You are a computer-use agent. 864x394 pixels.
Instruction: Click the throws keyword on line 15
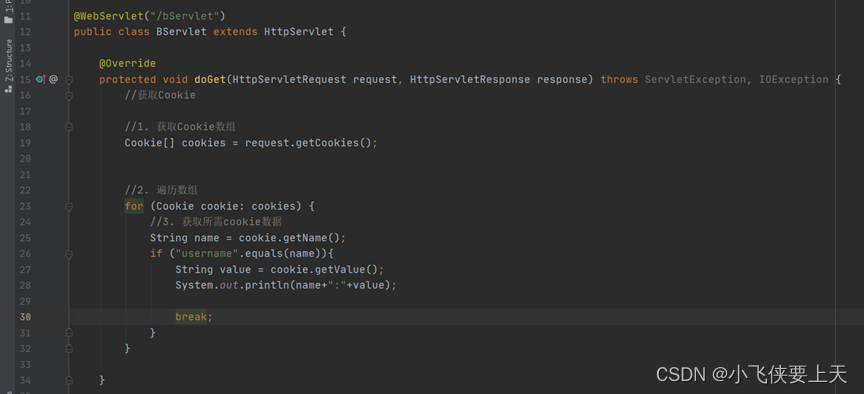point(619,79)
